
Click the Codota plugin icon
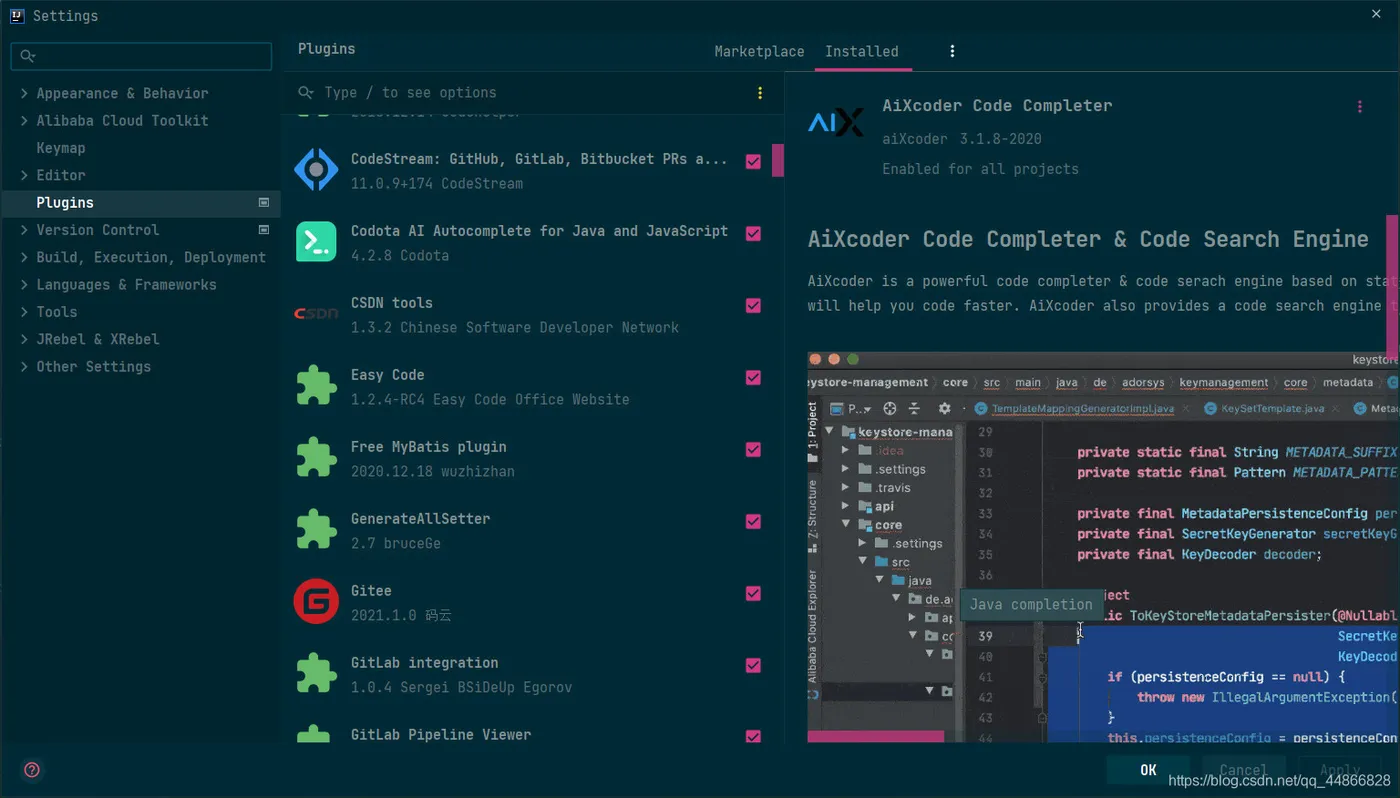pos(316,242)
